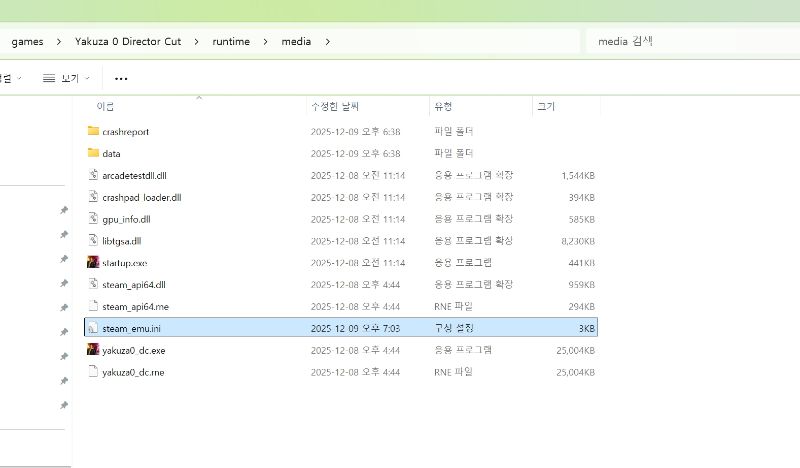
Task: Sort by the 이름 column header
Action: point(105,106)
